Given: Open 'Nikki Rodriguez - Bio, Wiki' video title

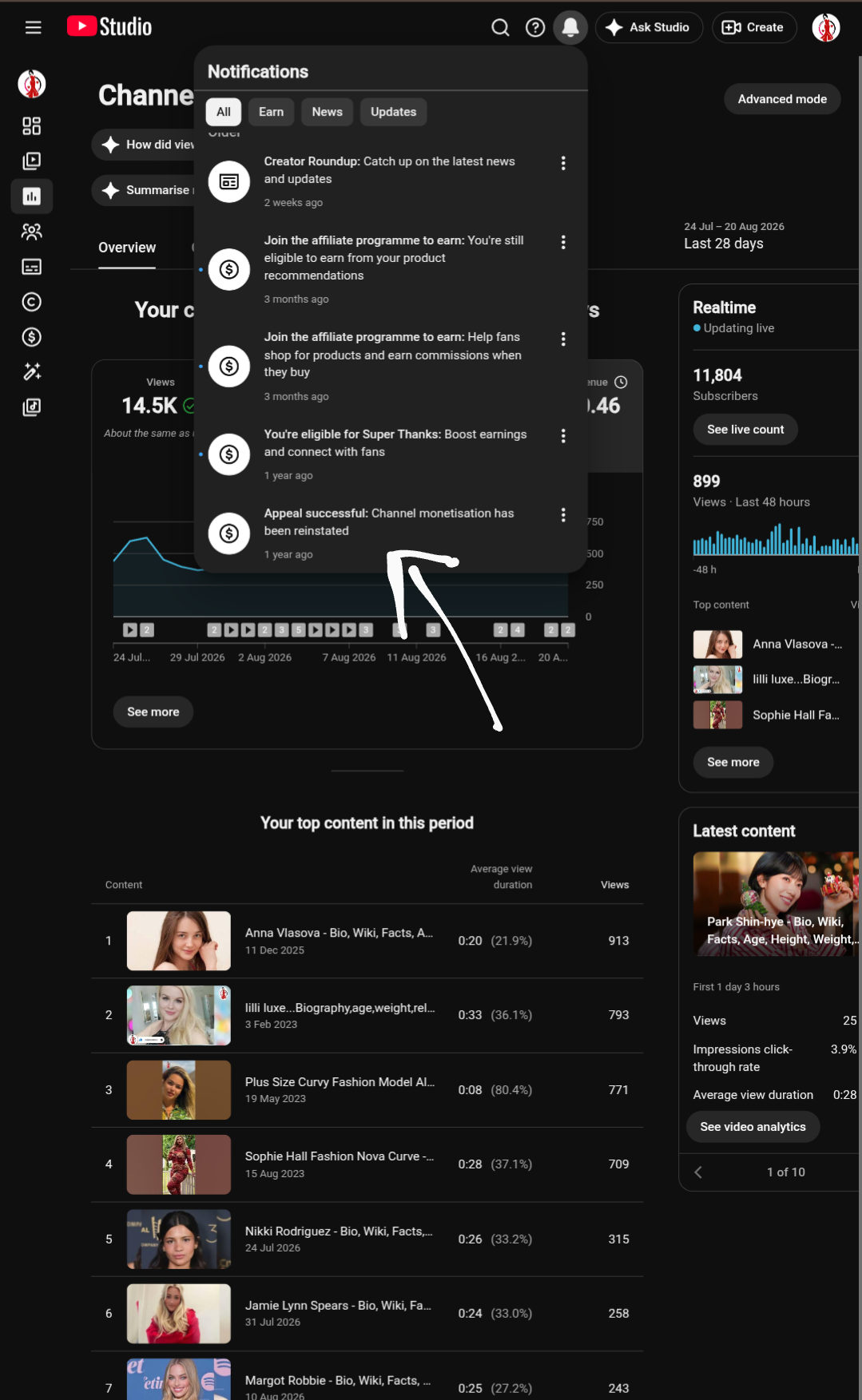Looking at the screenshot, I should (339, 1231).
